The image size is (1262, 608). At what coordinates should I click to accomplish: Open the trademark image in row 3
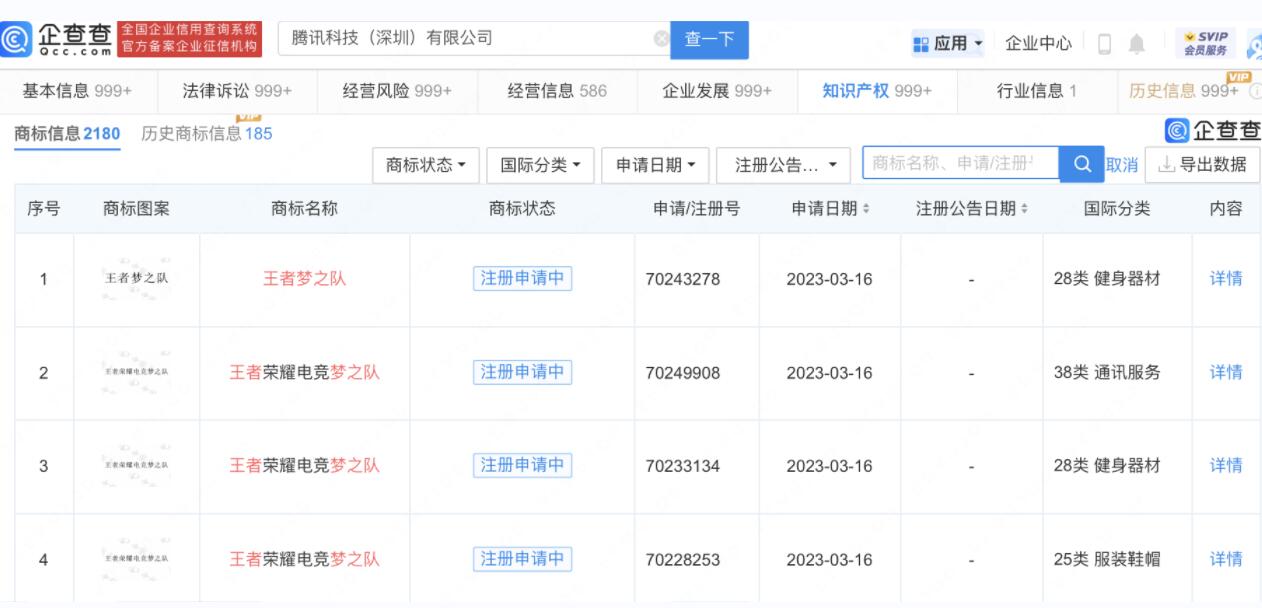pos(136,466)
